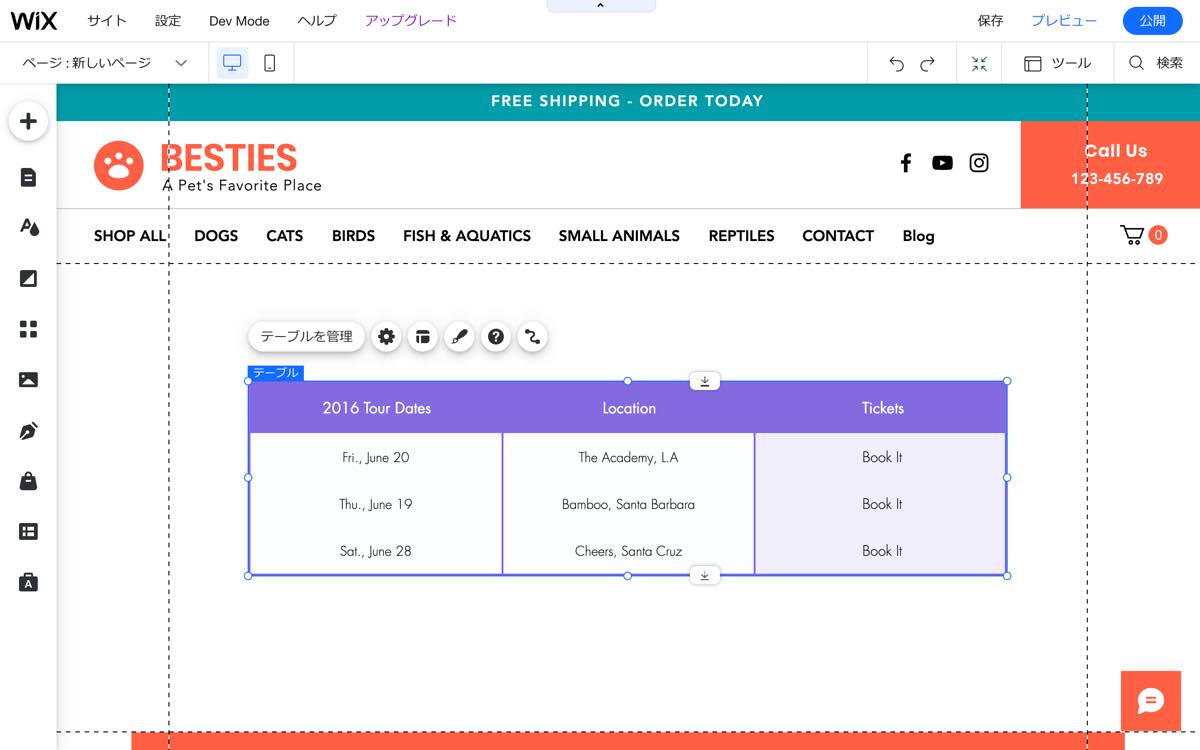Open the Ascend business briefcase icon in sidebar
1200x750 pixels.
28,582
